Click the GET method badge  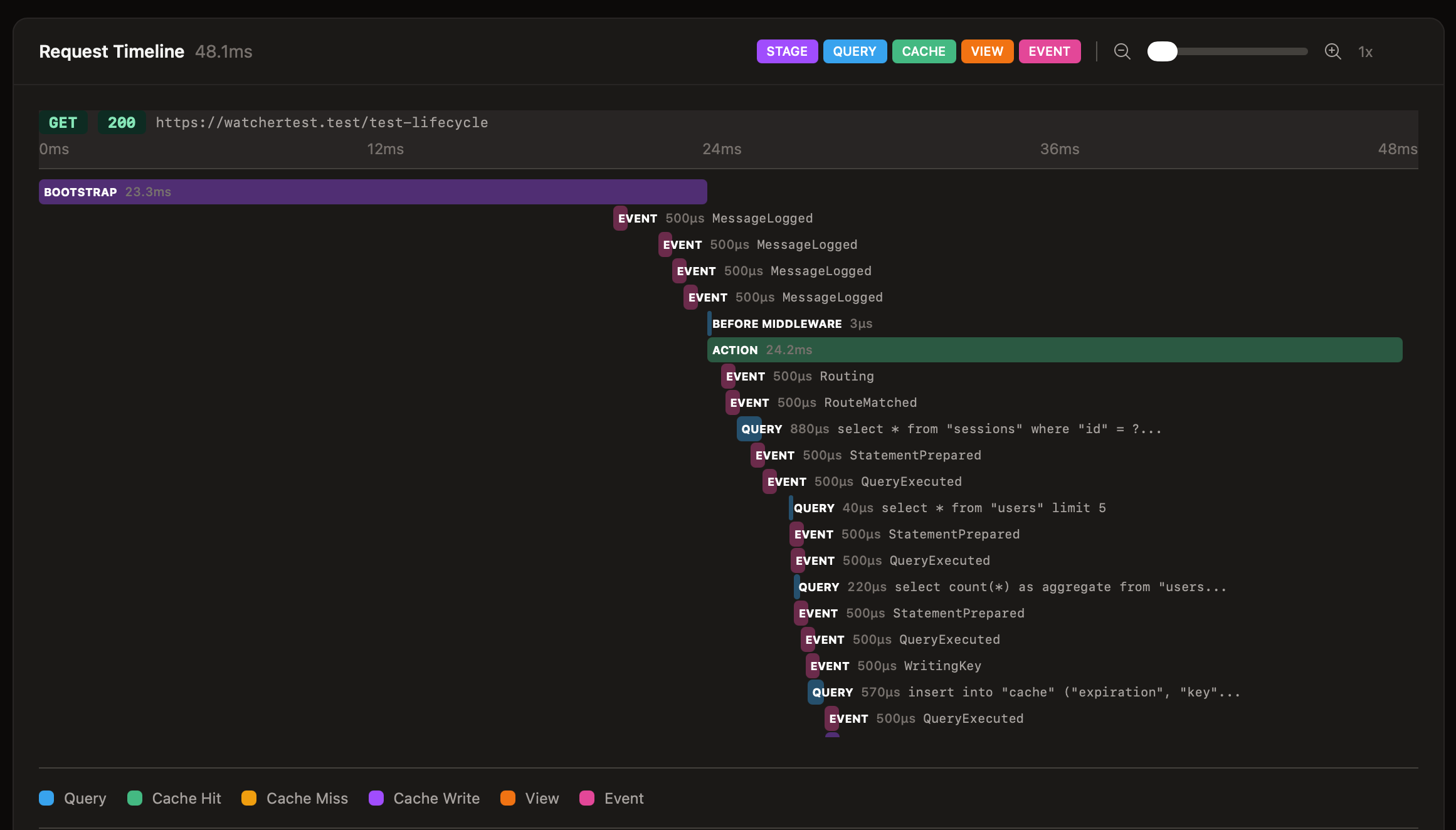tap(63, 122)
